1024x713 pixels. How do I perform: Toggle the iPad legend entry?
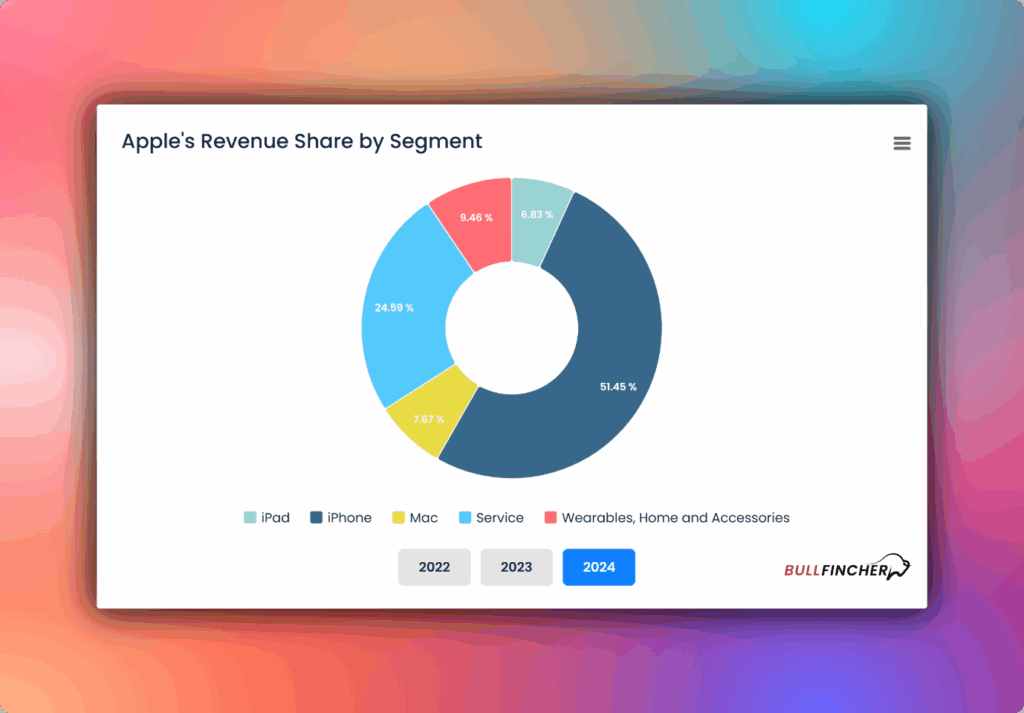266,518
